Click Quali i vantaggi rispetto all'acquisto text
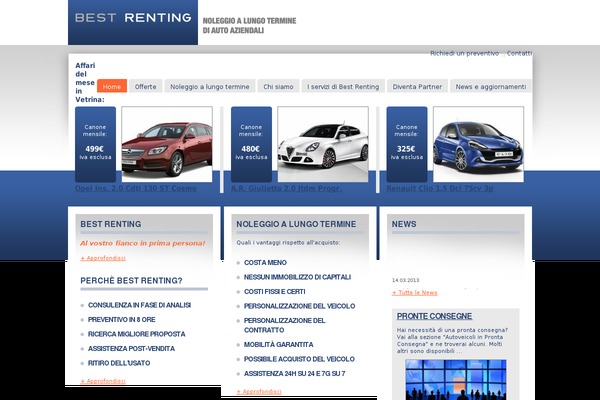600x400 pixels. (x=288, y=242)
